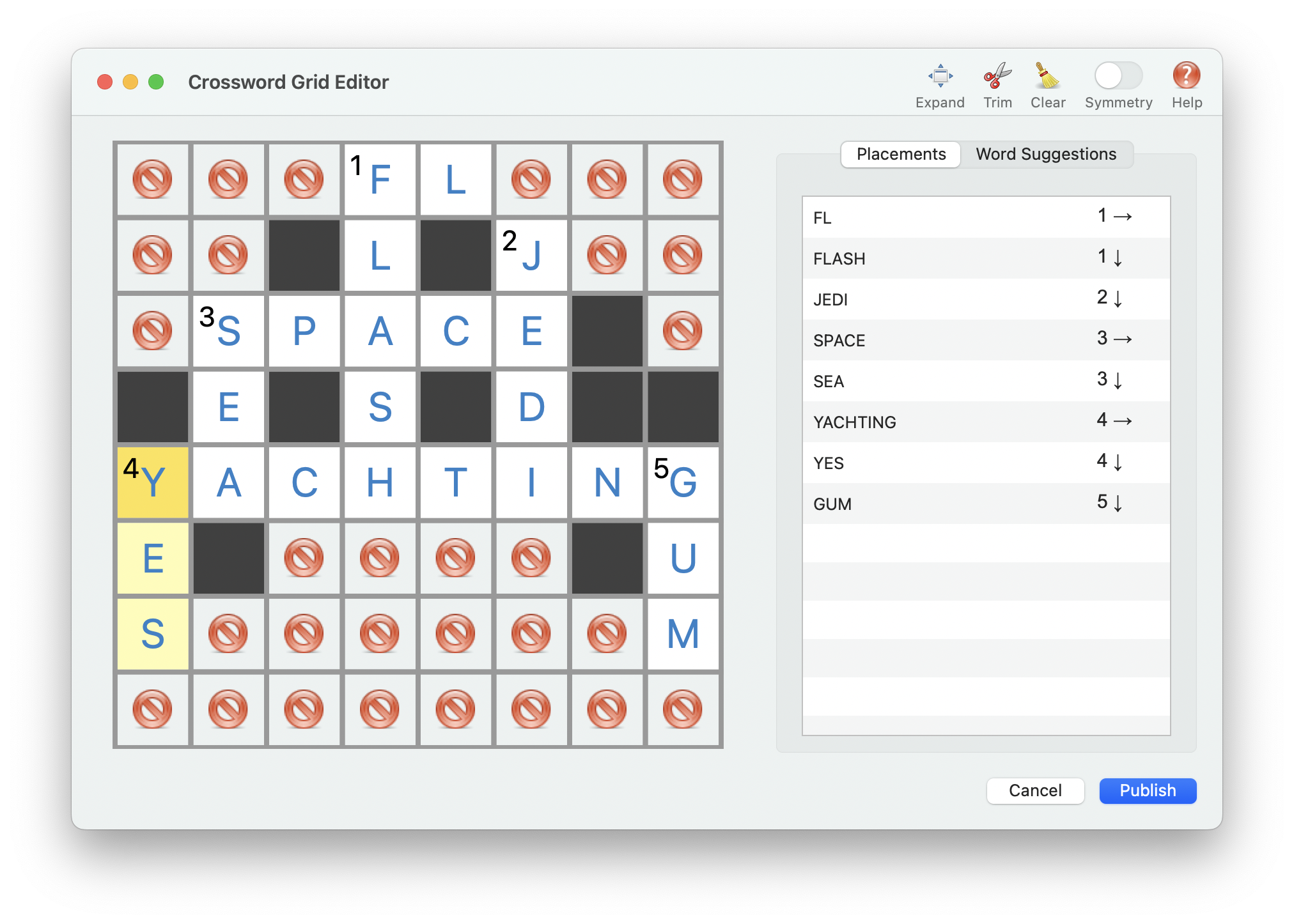The height and width of the screenshot is (924, 1294).
Task: Select the YACHTING 4 across placement row
Action: click(986, 422)
